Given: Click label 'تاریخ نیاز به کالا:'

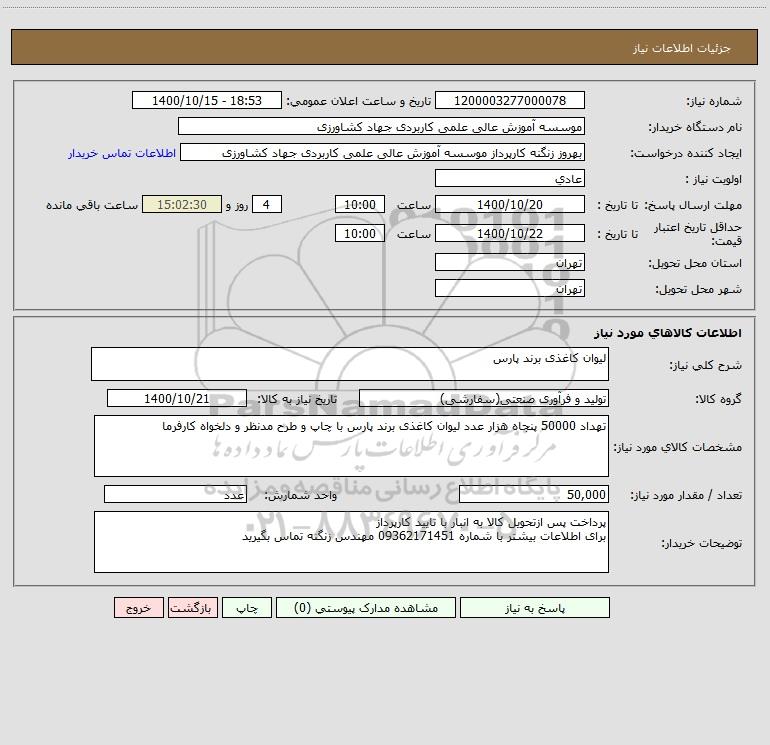Looking at the screenshot, I should pos(297,399).
